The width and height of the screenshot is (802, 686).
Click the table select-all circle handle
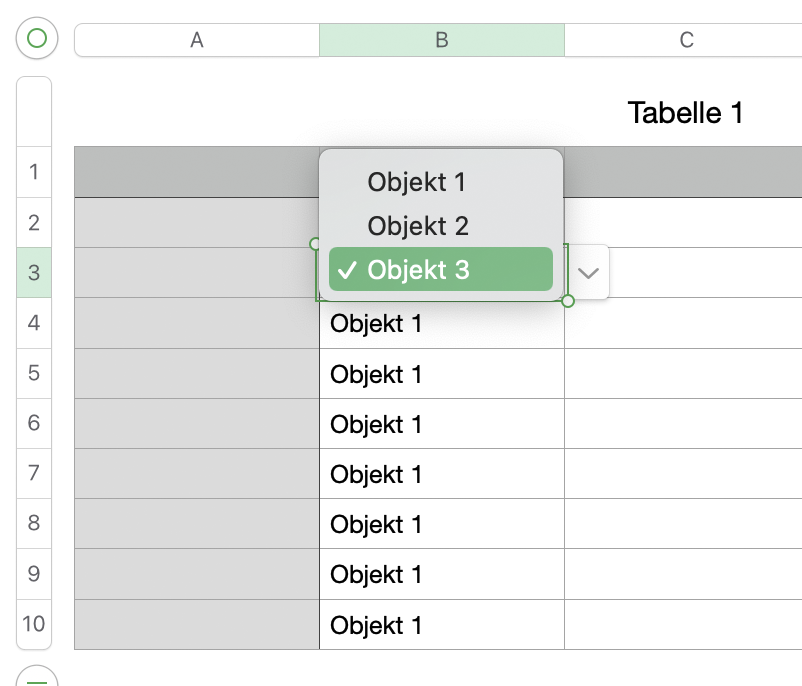(x=36, y=39)
